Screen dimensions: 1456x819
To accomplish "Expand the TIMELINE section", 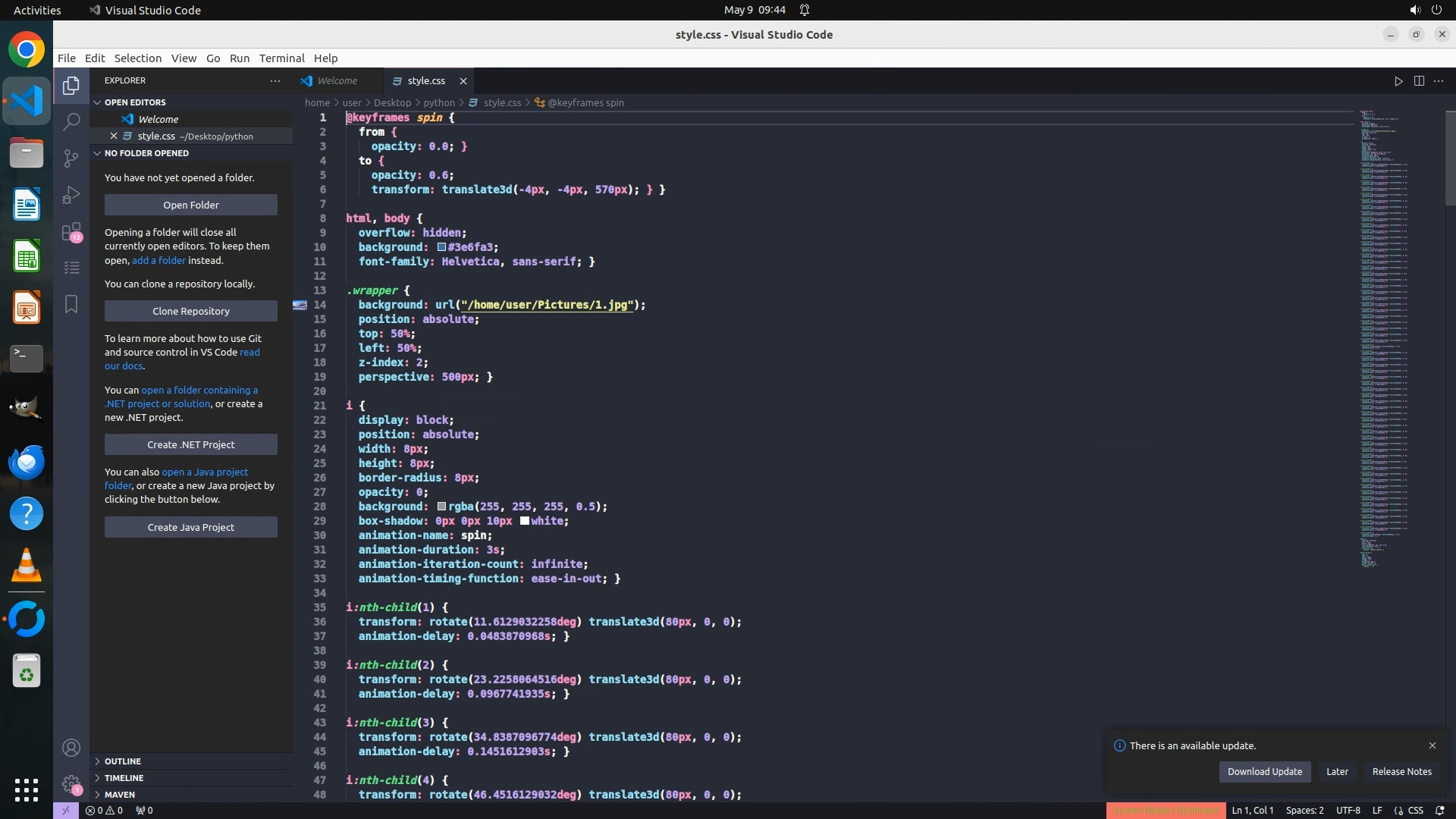I will pos(124,778).
